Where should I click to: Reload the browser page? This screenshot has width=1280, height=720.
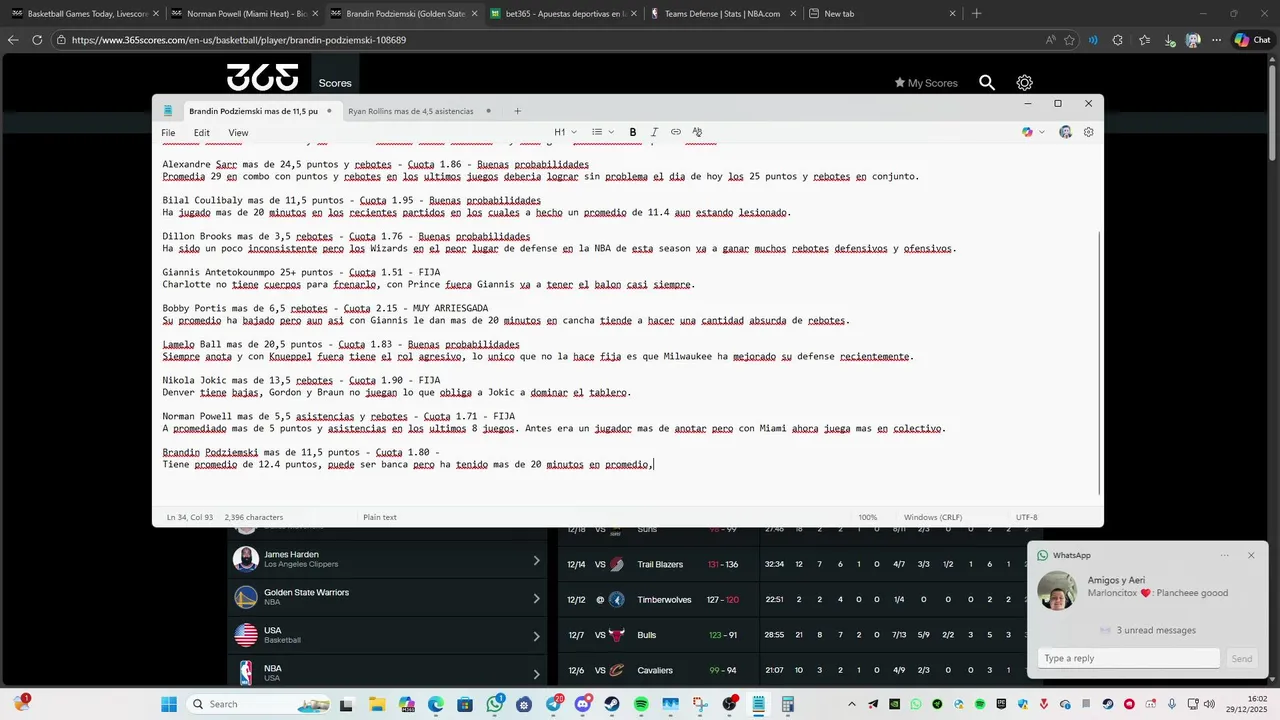tap(37, 40)
